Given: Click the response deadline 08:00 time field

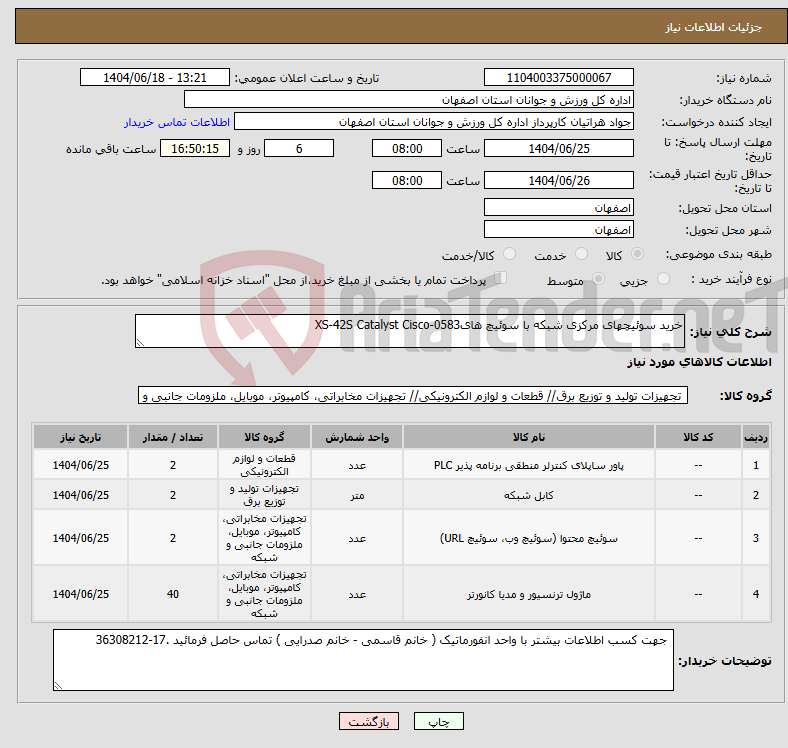Looking at the screenshot, I should point(407,148).
